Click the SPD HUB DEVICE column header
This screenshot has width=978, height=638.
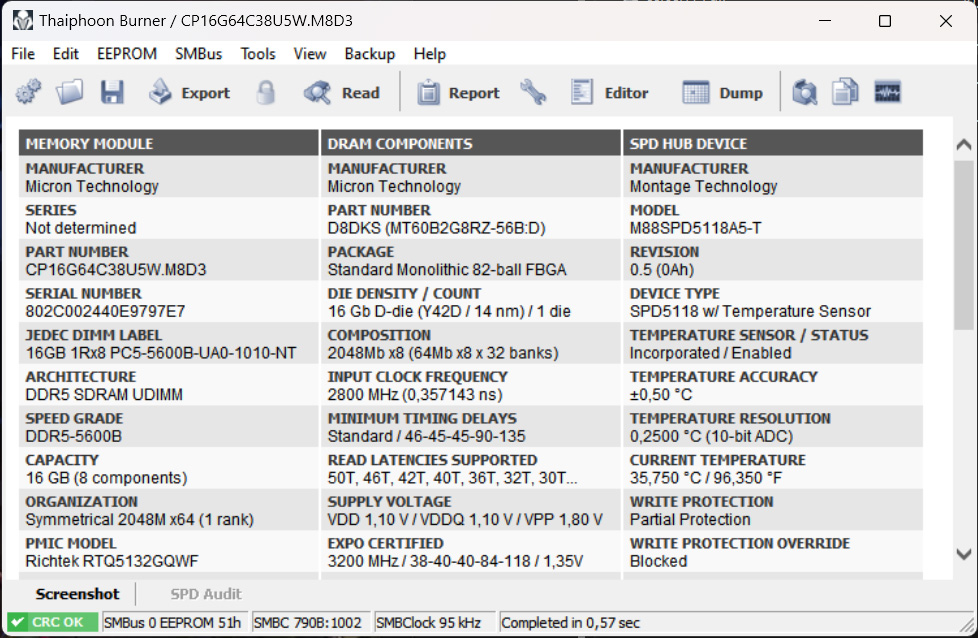point(773,143)
